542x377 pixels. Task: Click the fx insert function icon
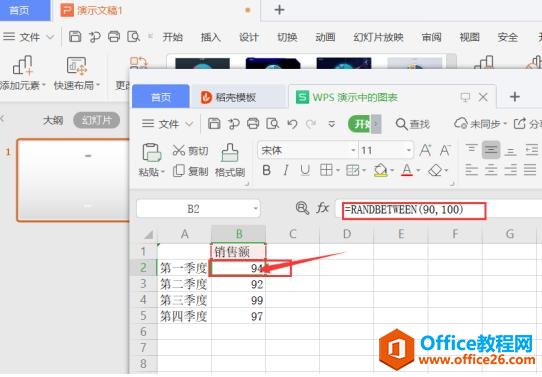[x=322, y=208]
